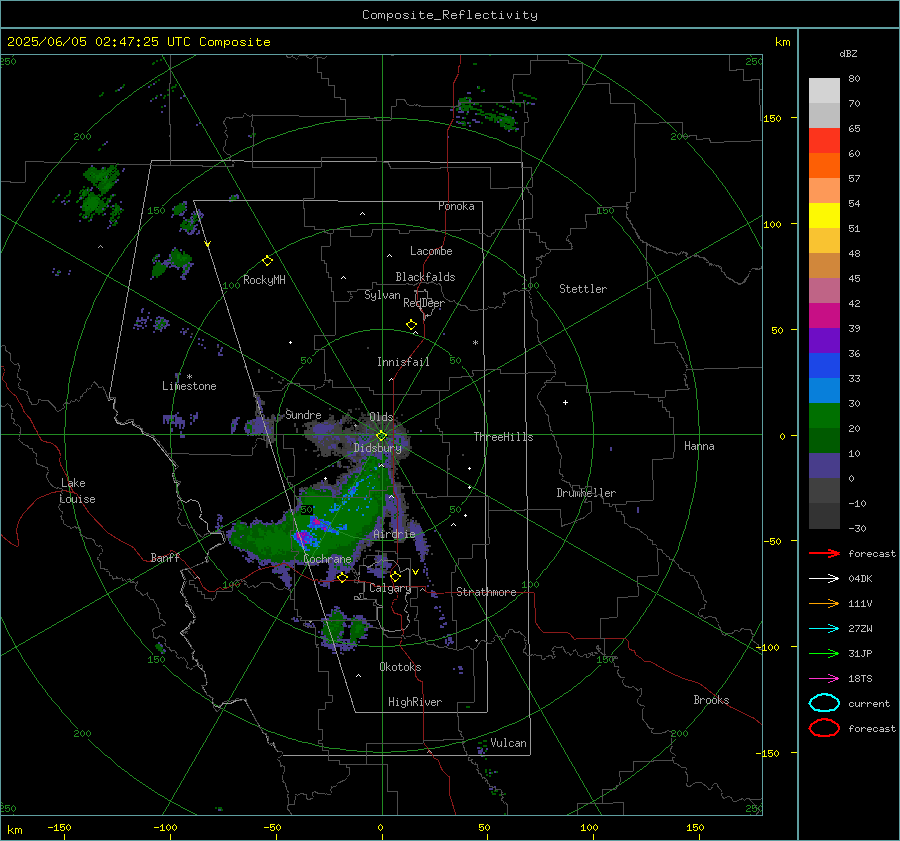Viewport: 900px width, 841px height.
Task: Click the magenta 18TS arrow icon
Action: pos(824,679)
